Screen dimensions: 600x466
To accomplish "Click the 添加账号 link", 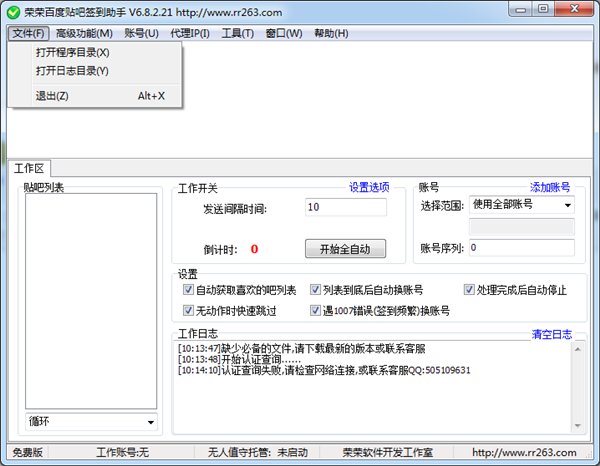I will click(x=550, y=187).
